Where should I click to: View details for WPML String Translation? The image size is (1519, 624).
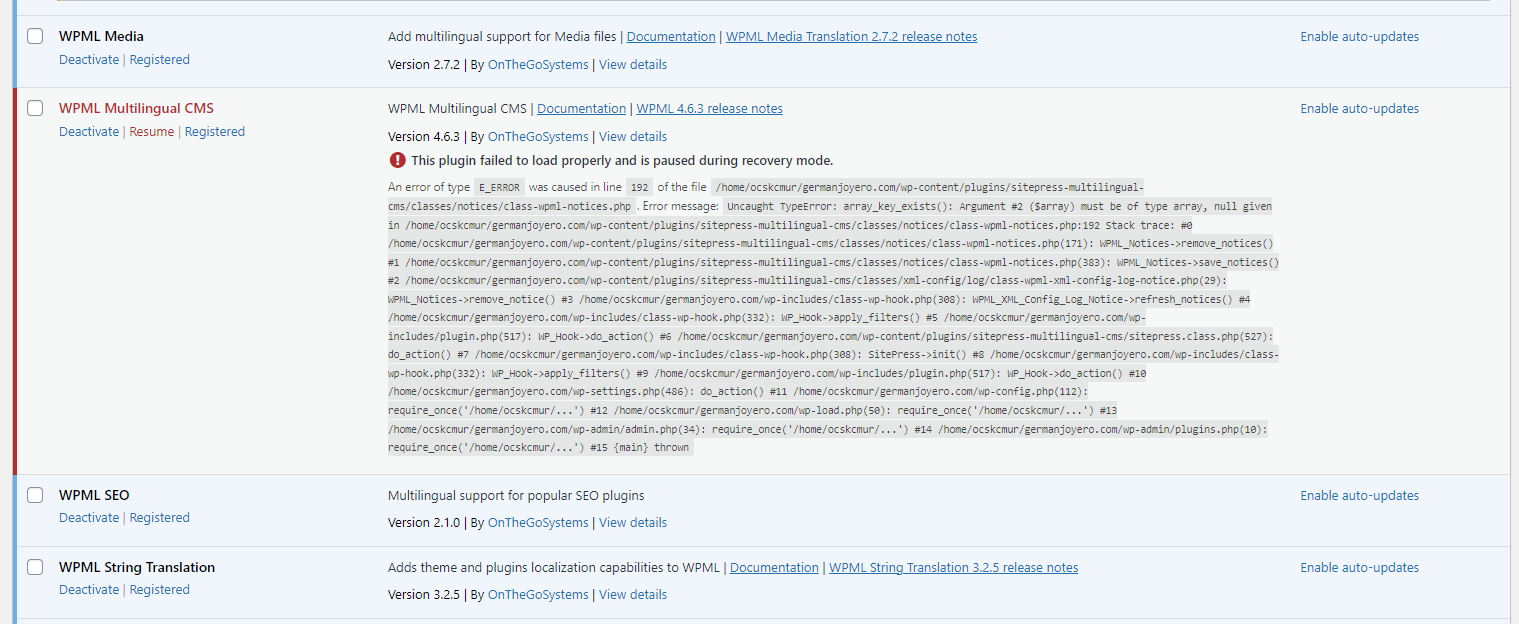(x=633, y=595)
